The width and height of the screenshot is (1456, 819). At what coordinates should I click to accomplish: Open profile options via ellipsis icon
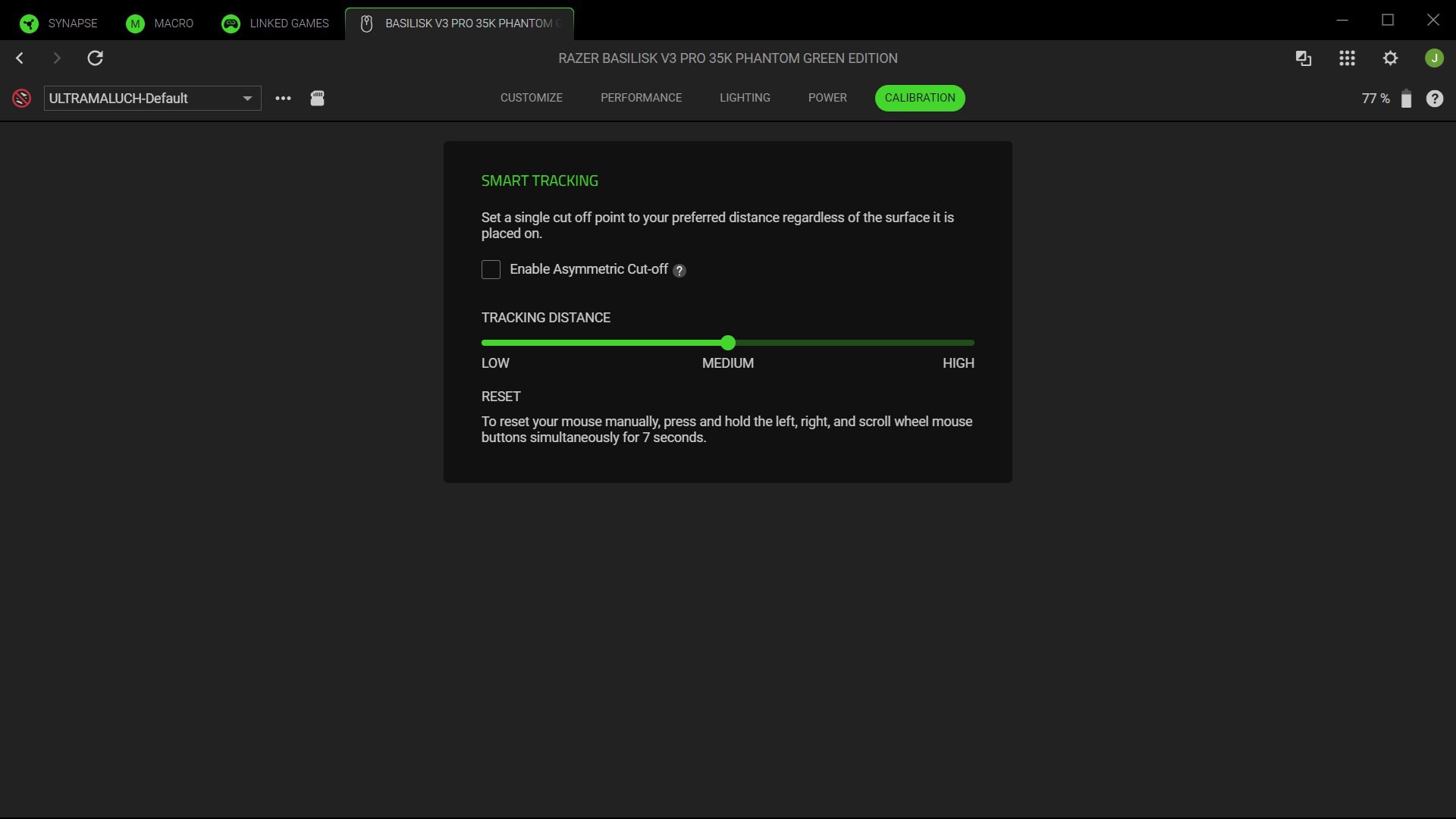pyautogui.click(x=283, y=98)
